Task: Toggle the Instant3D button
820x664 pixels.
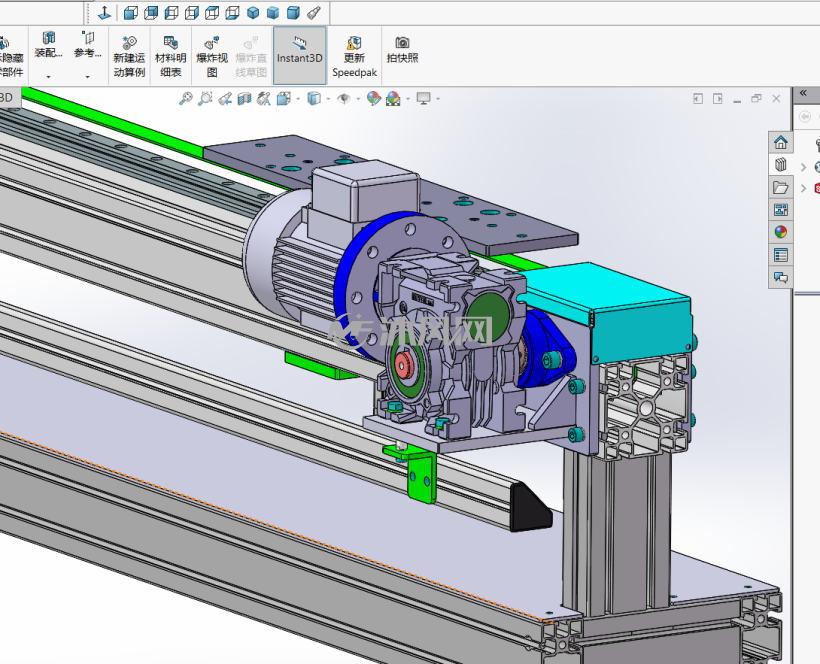Action: click(300, 55)
